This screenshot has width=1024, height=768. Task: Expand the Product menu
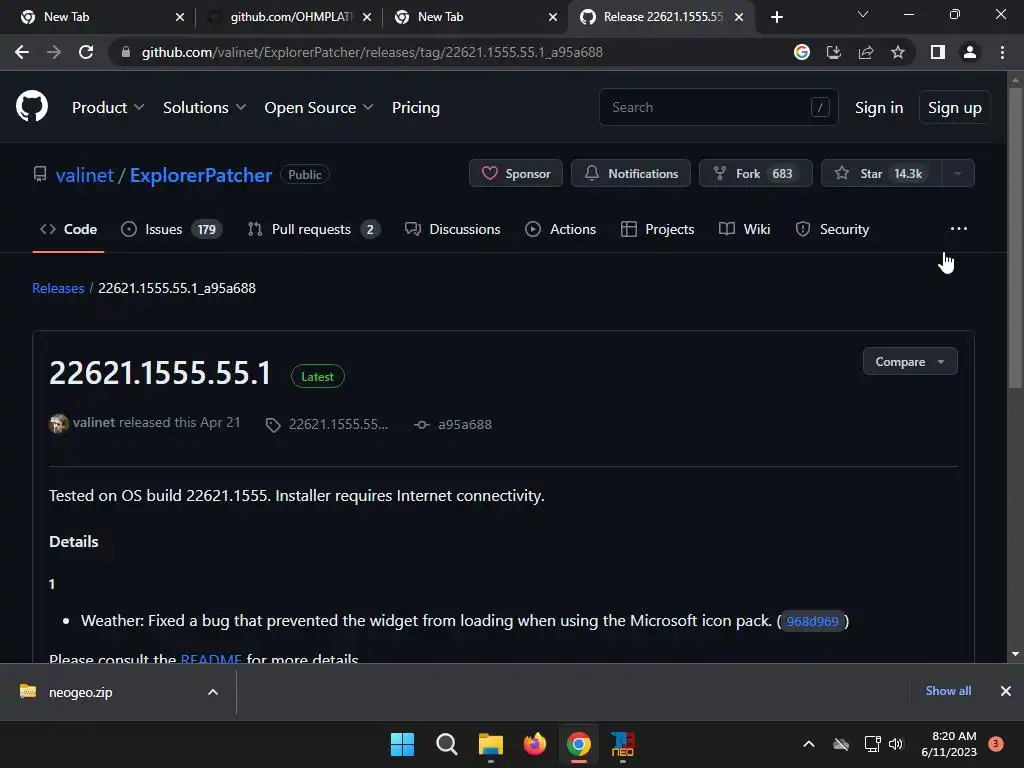click(x=108, y=108)
